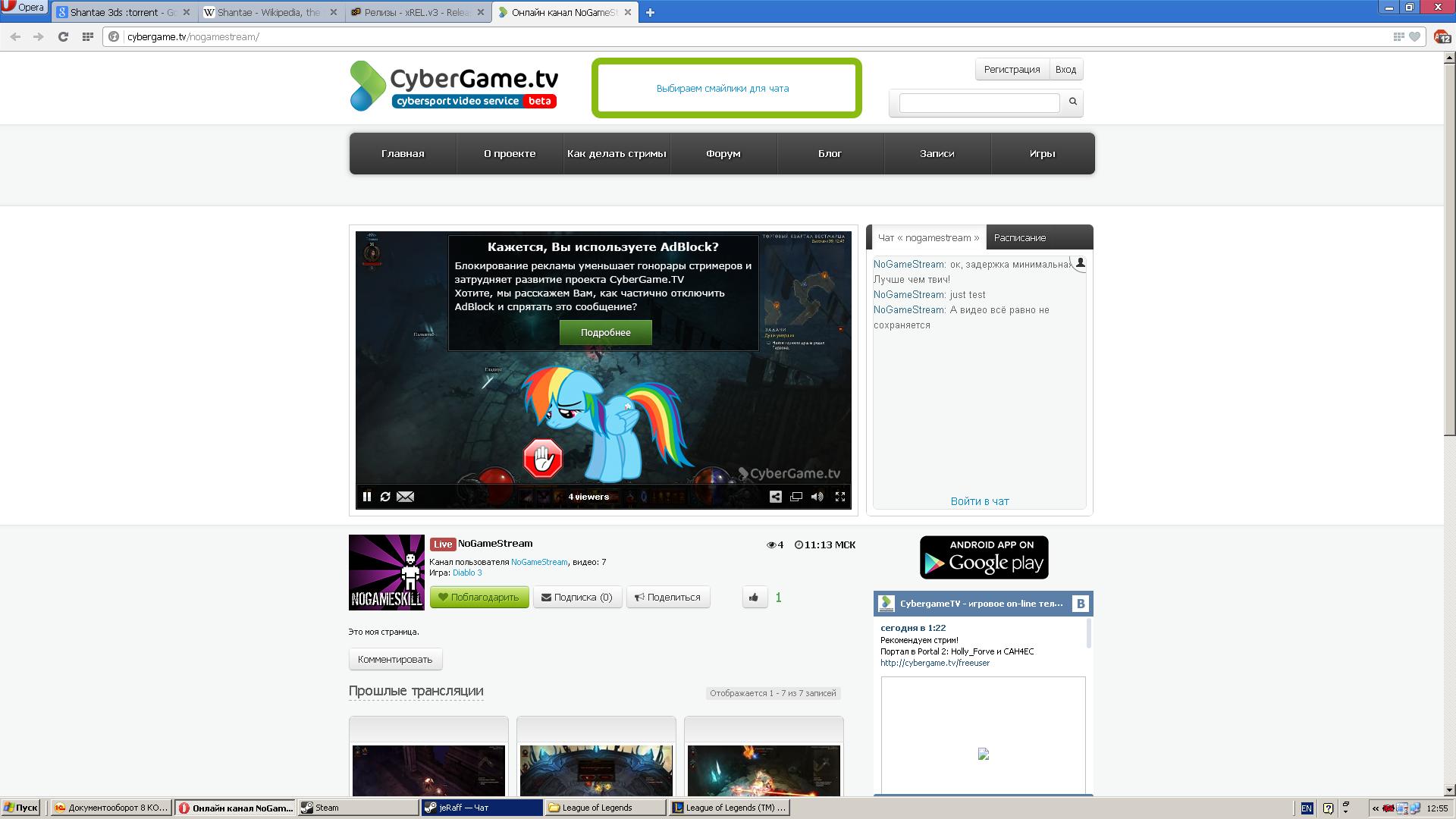
Task: Toggle the Подписка (0) subscription button
Action: click(577, 598)
